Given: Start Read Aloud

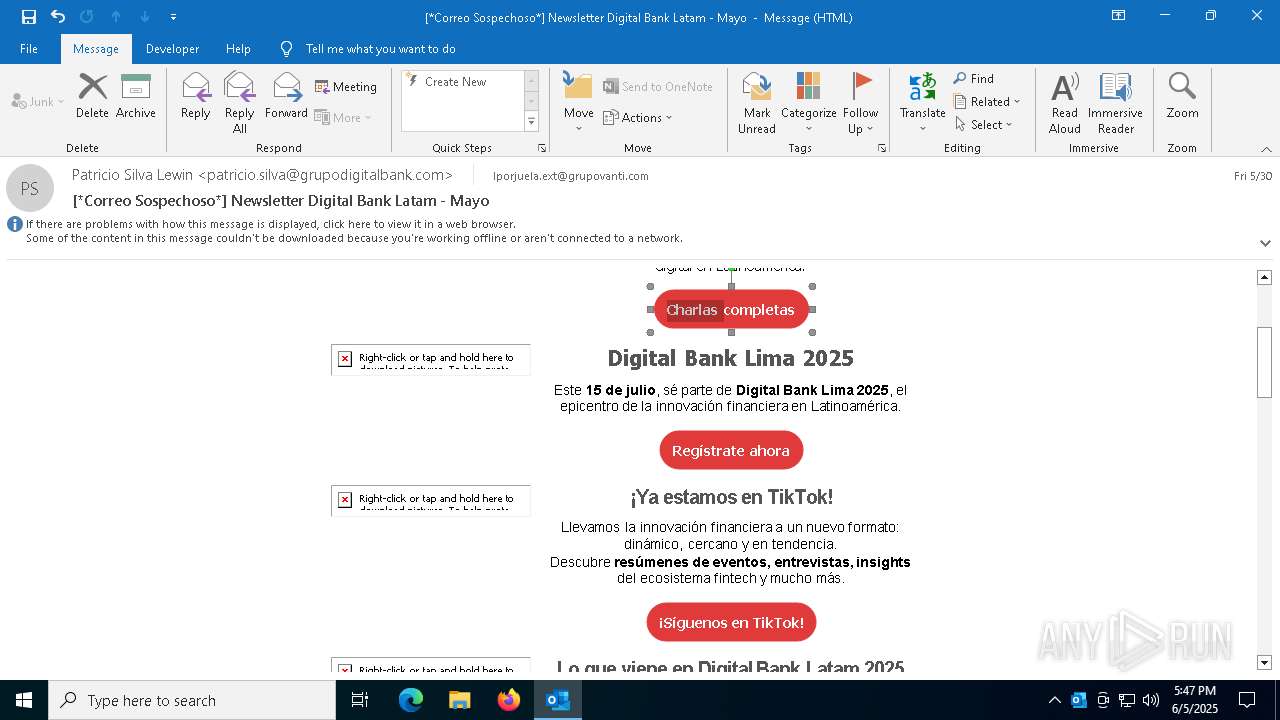Looking at the screenshot, I should tap(1065, 103).
